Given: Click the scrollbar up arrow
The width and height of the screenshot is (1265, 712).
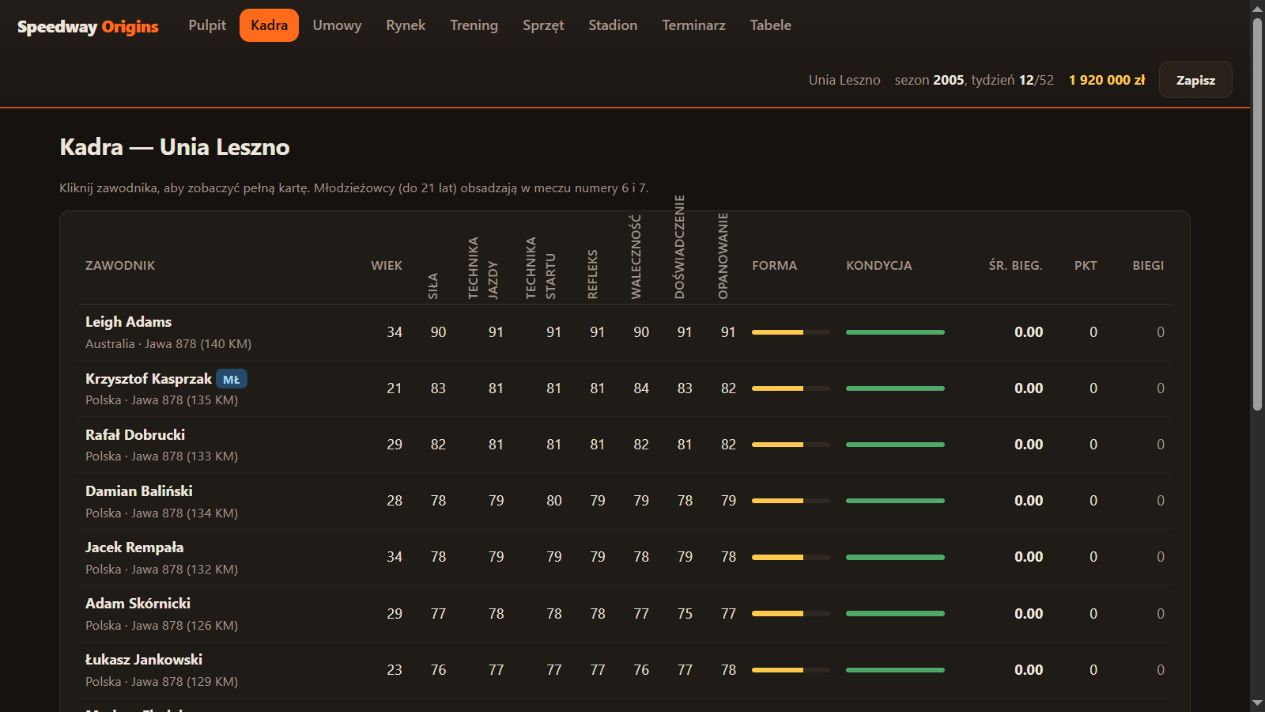Looking at the screenshot, I should 1257,8.
